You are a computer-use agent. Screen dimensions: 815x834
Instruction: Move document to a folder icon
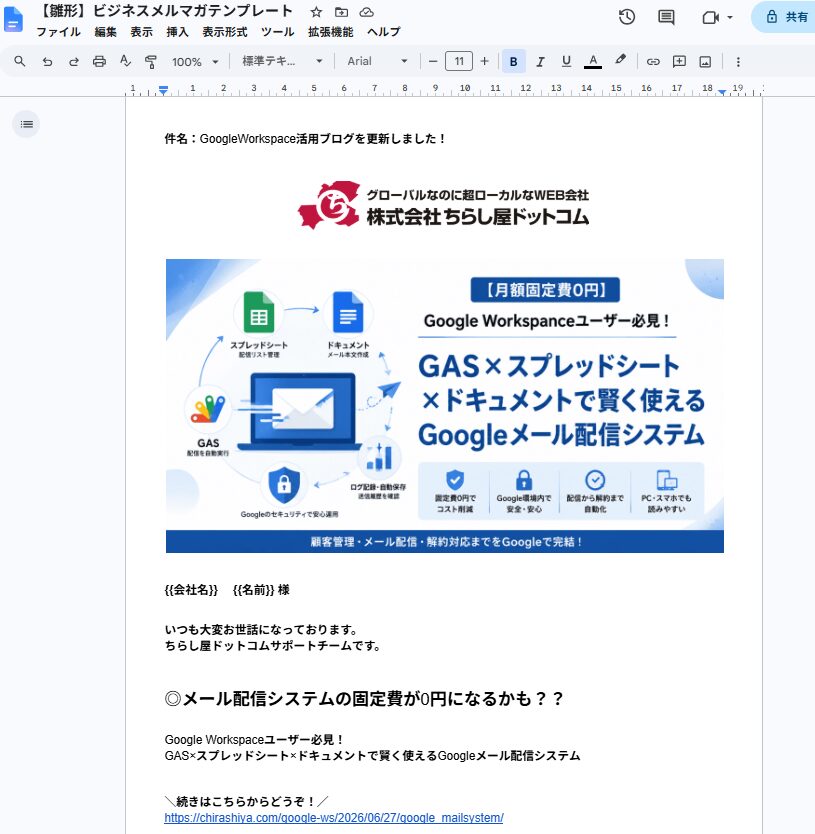[342, 12]
